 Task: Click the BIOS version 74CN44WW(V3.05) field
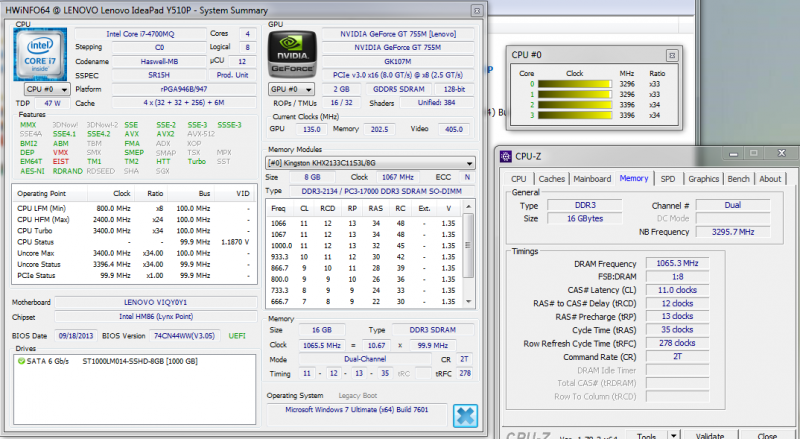pyautogui.click(x=185, y=336)
